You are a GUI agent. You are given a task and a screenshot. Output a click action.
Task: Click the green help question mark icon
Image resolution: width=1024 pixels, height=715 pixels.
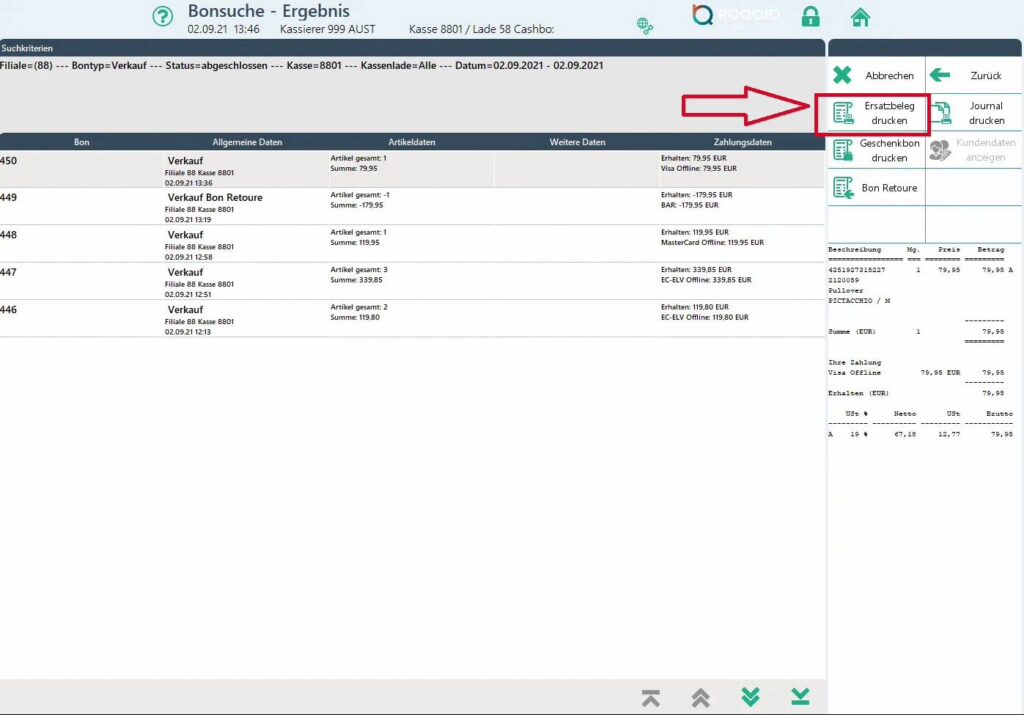click(162, 17)
